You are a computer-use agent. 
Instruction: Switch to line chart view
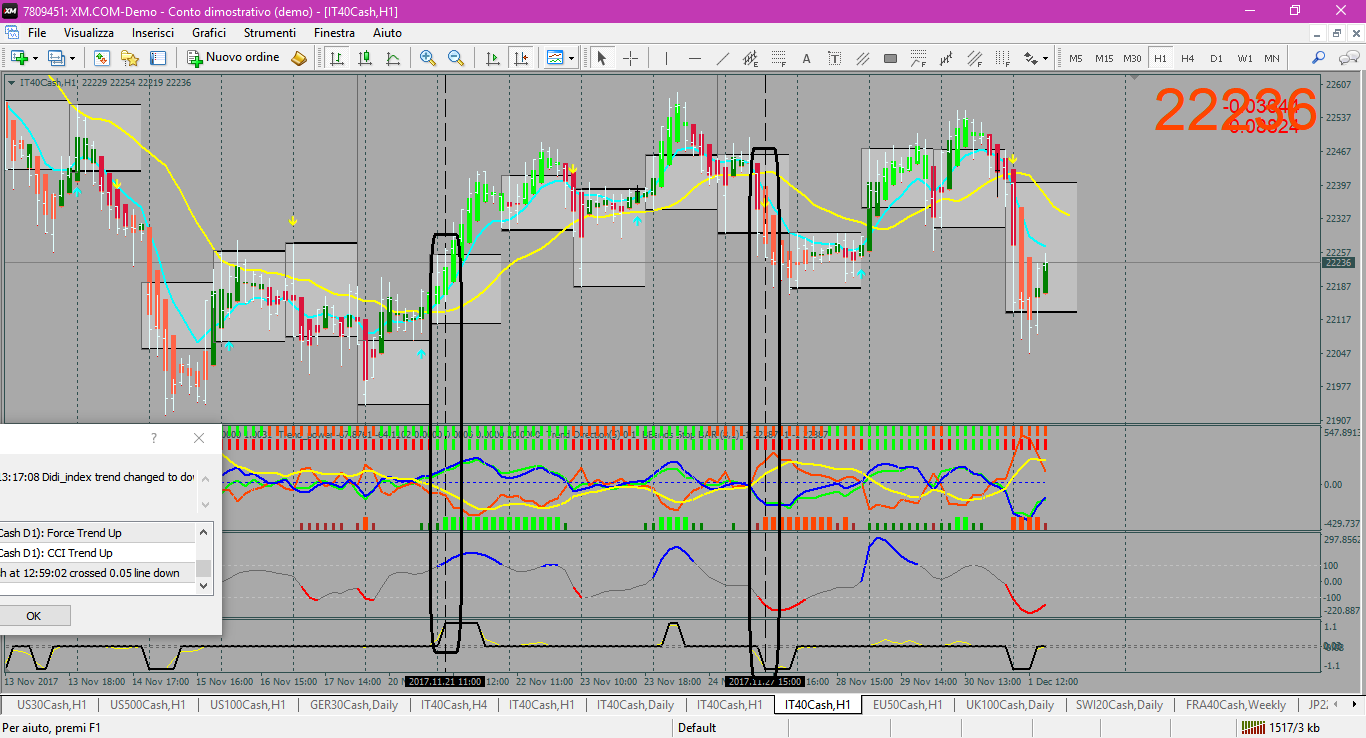393,58
